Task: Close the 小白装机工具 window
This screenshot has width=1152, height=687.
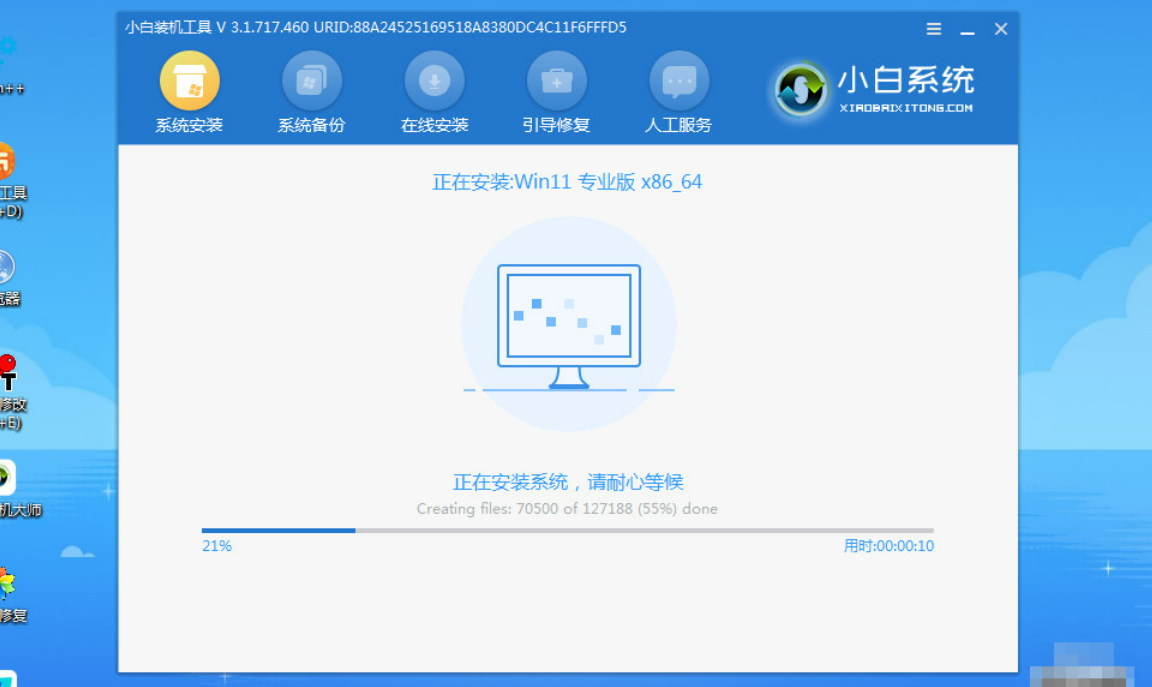Action: (x=1001, y=29)
